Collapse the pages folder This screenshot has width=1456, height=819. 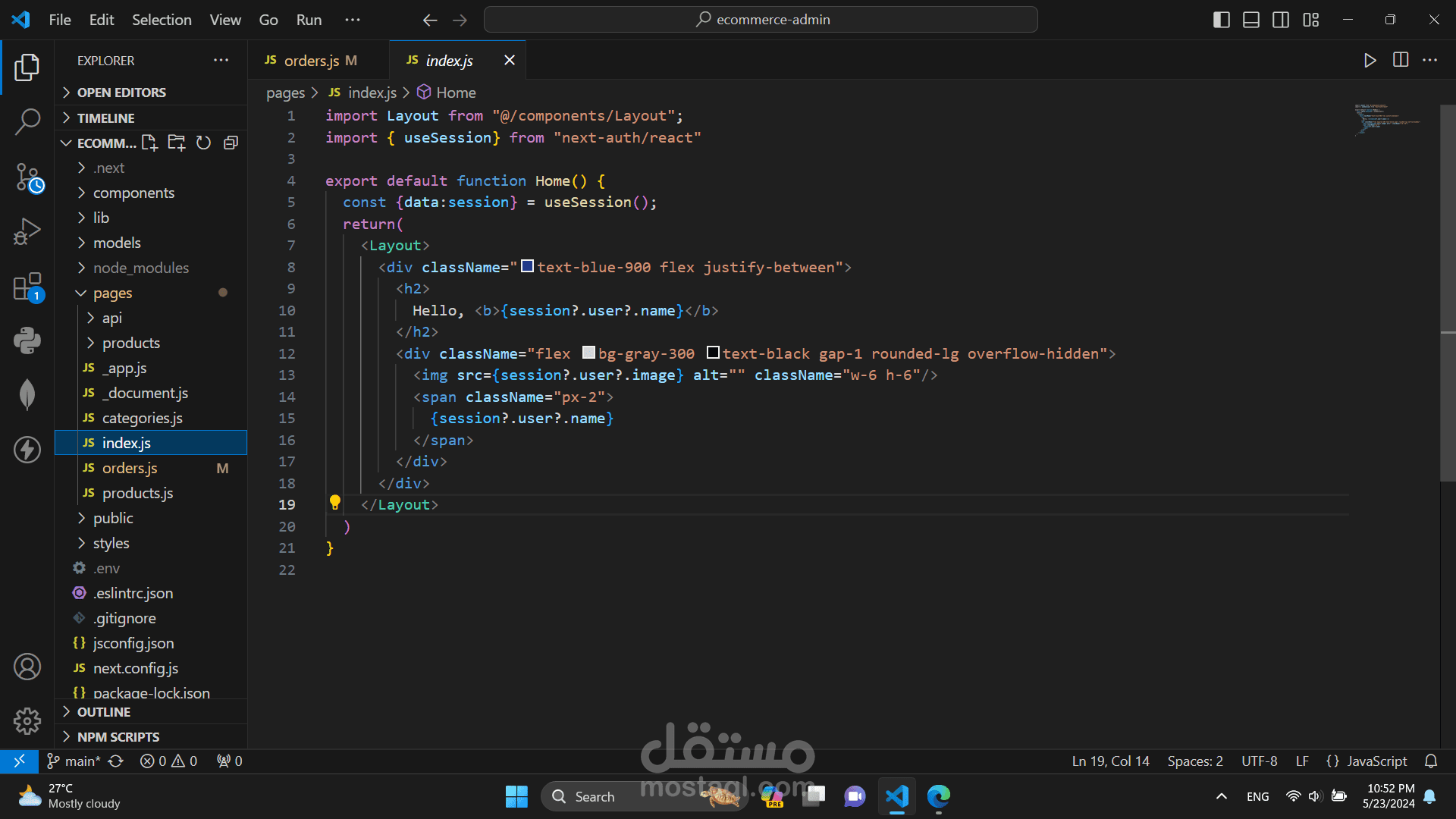pyautogui.click(x=112, y=293)
